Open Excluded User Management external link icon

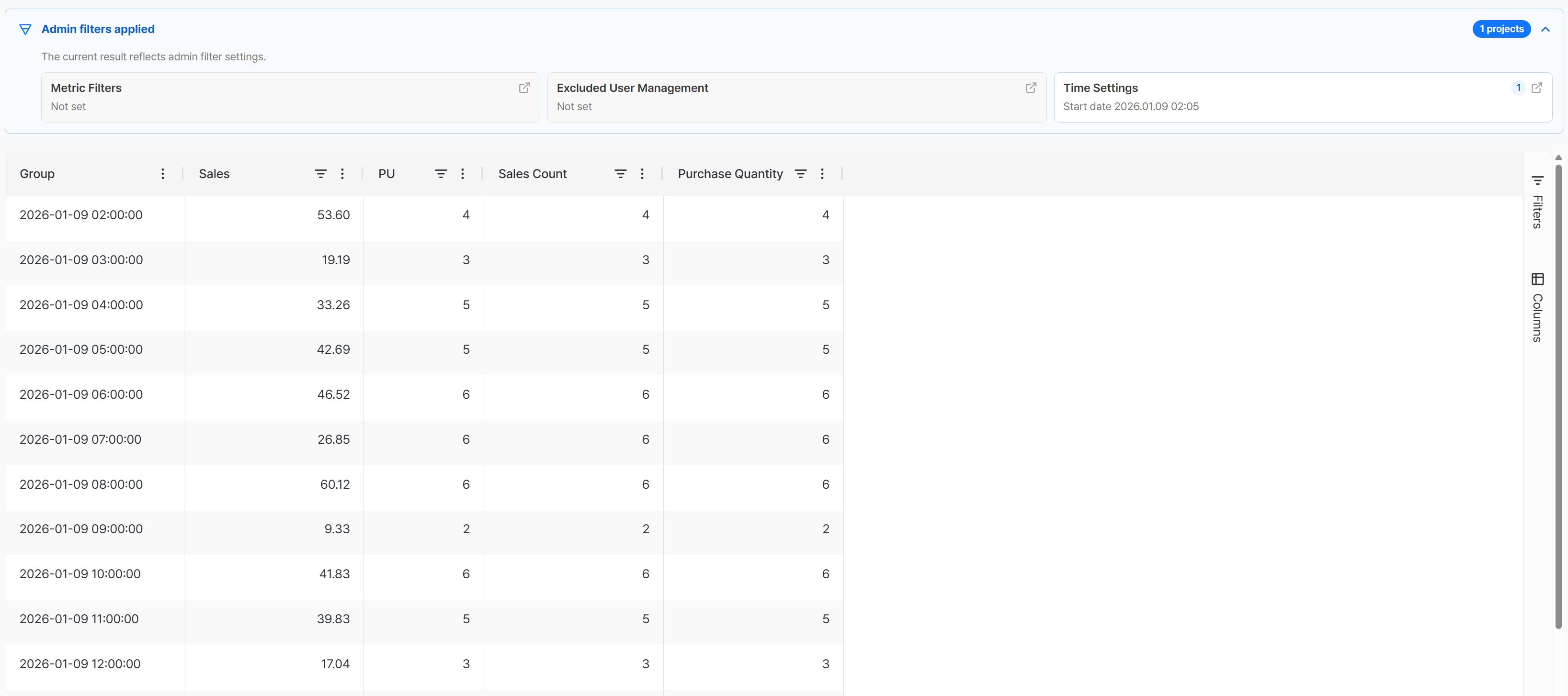(1031, 88)
